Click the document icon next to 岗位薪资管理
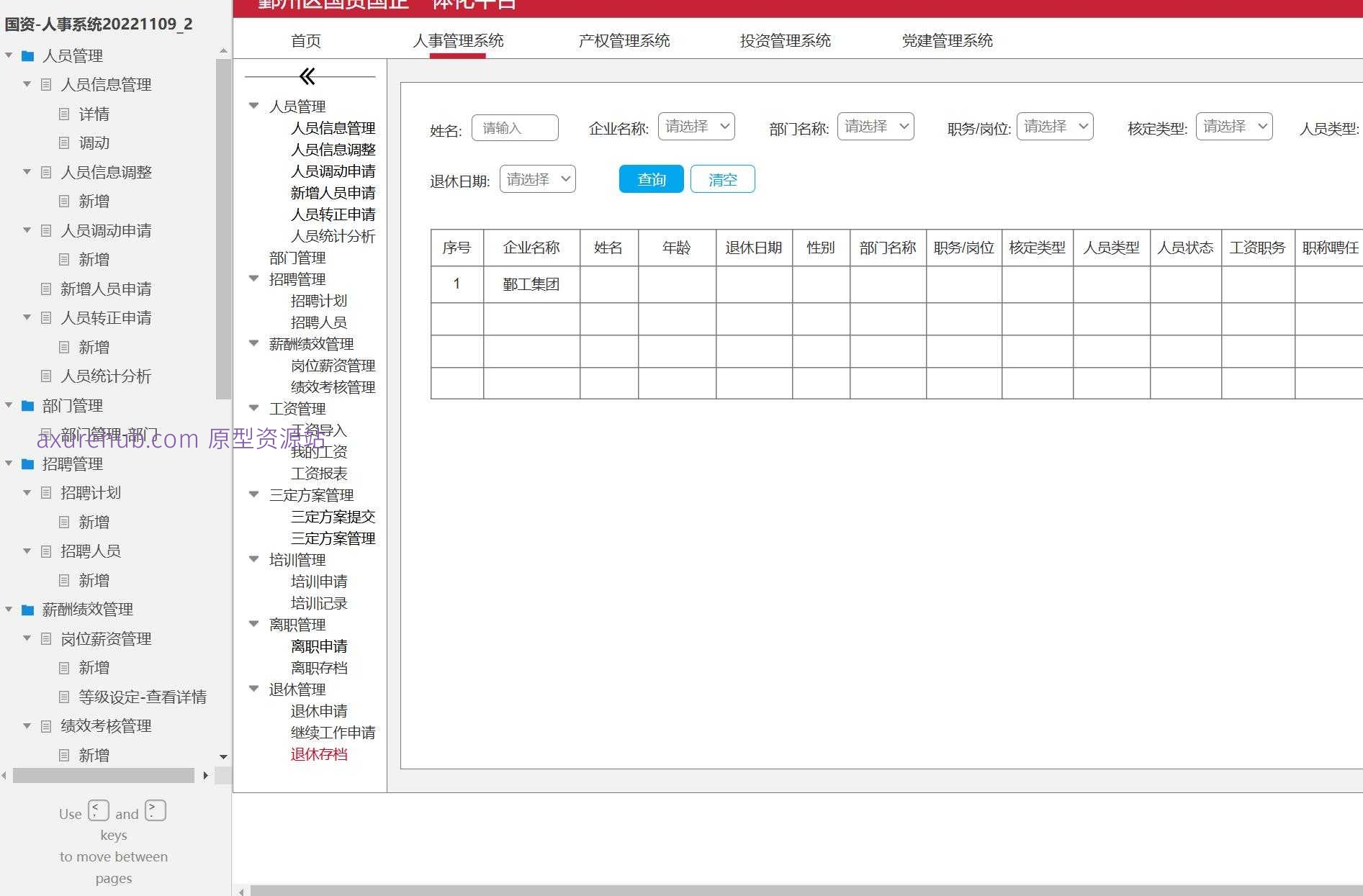 (x=45, y=638)
